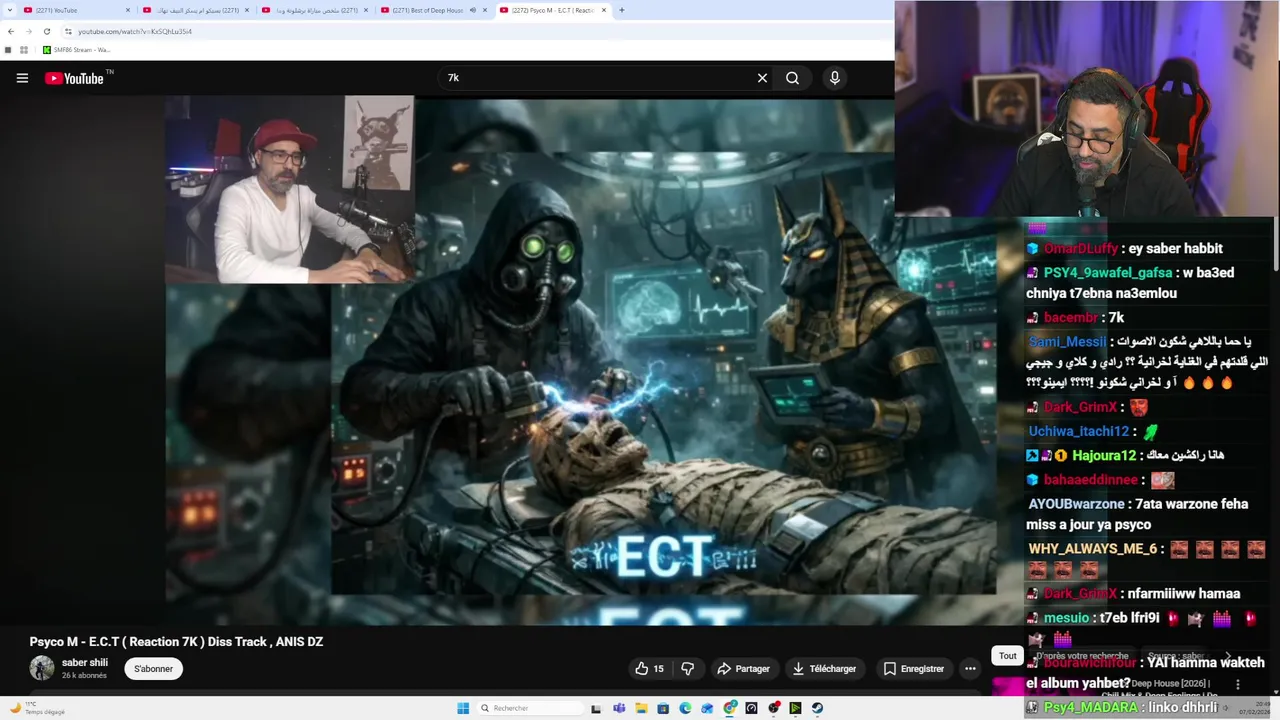1280x720 pixels.
Task: Open Steam from the taskbar
Action: tap(817, 708)
